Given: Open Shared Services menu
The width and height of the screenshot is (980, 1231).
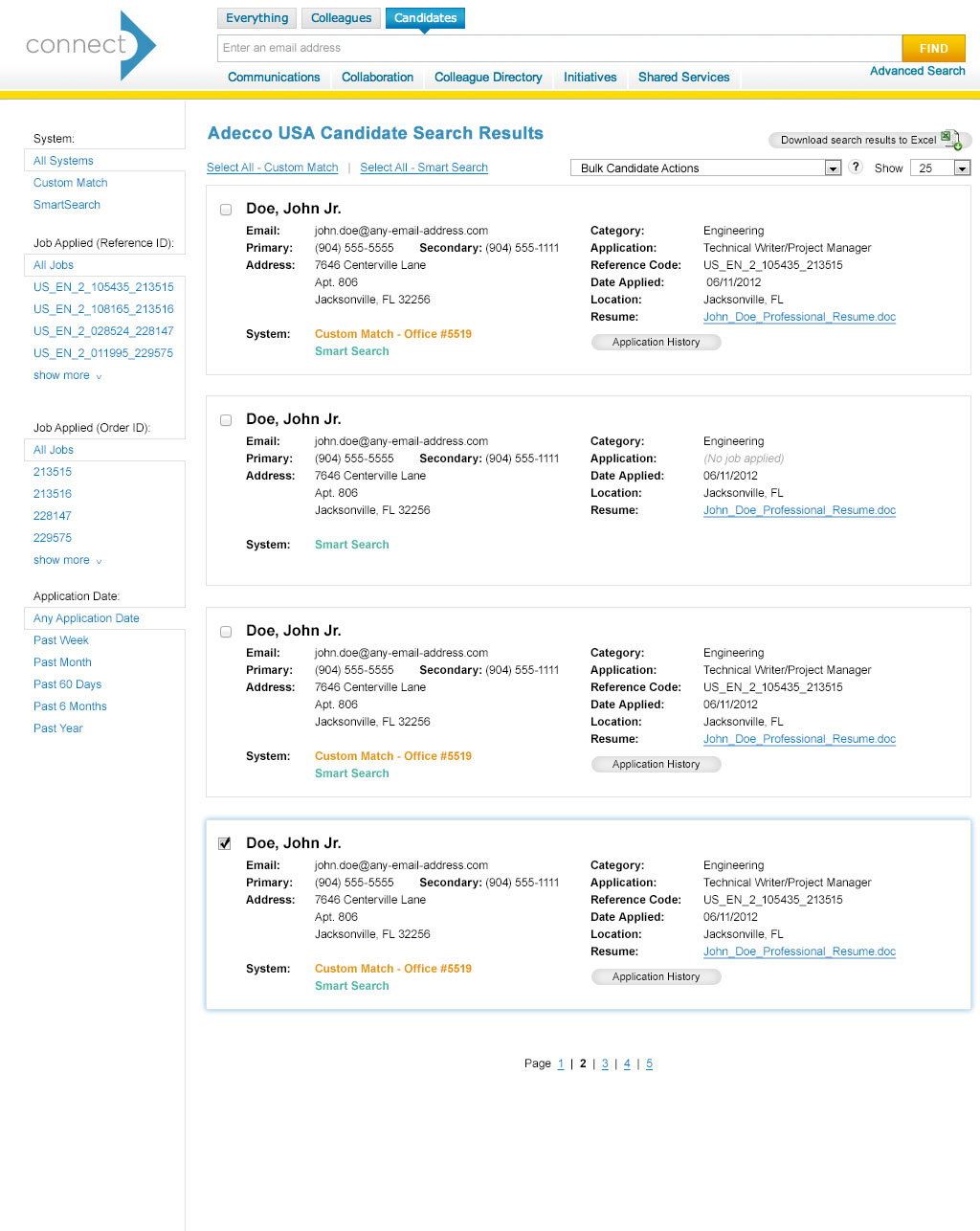Looking at the screenshot, I should pyautogui.click(x=684, y=77).
